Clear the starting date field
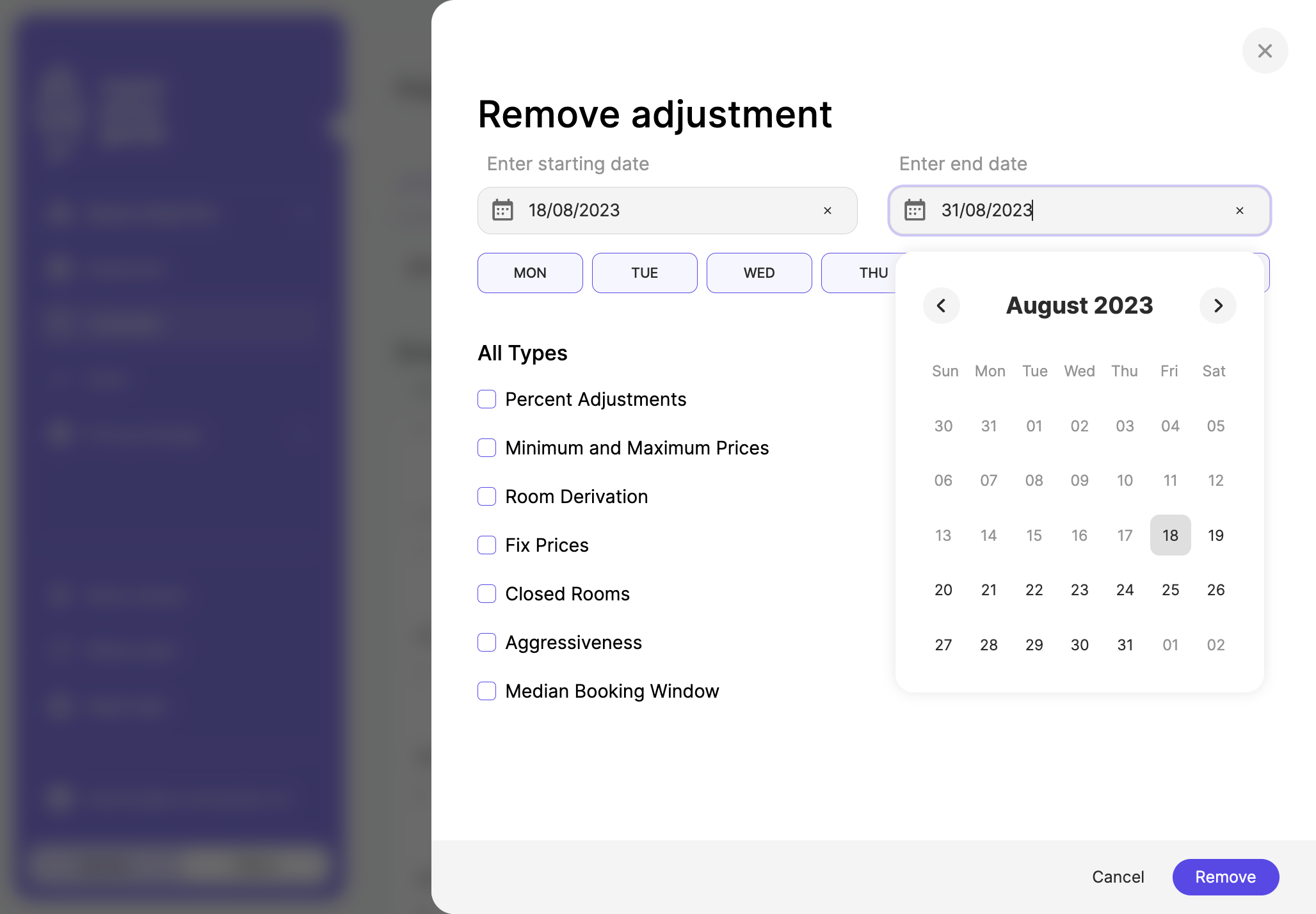1316x914 pixels. click(x=828, y=211)
